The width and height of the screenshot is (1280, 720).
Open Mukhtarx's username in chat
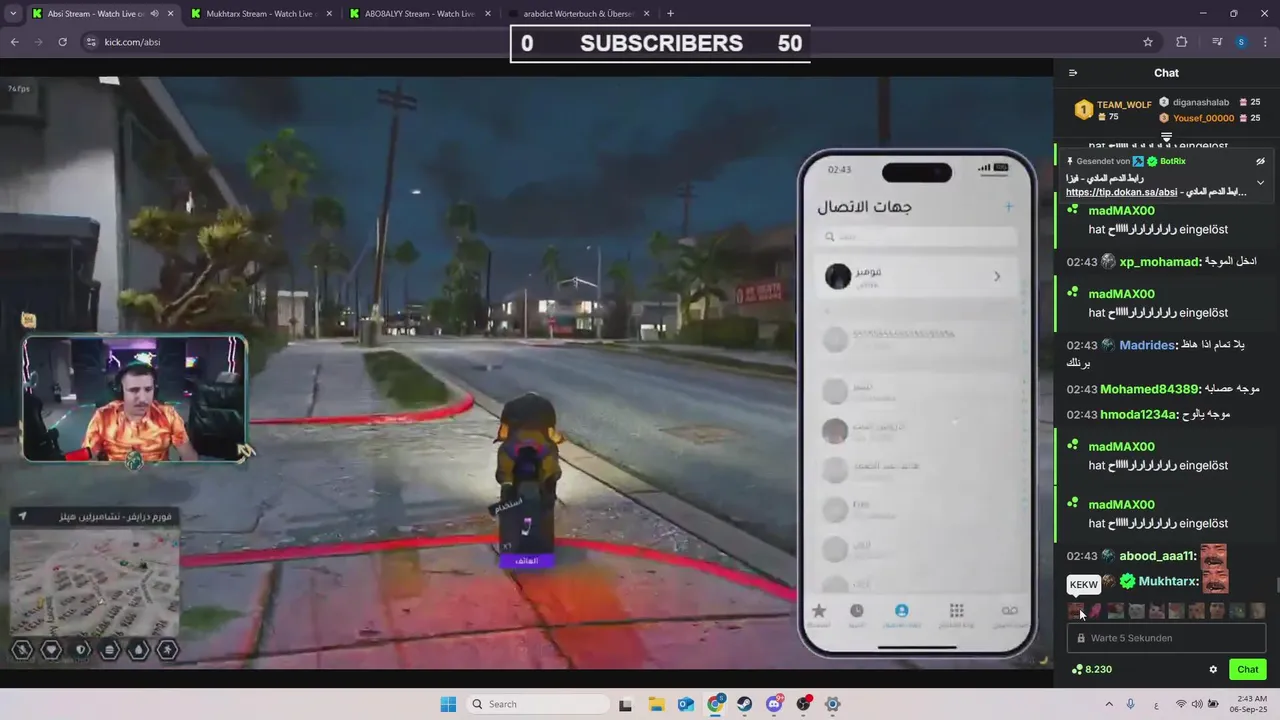click(1167, 581)
